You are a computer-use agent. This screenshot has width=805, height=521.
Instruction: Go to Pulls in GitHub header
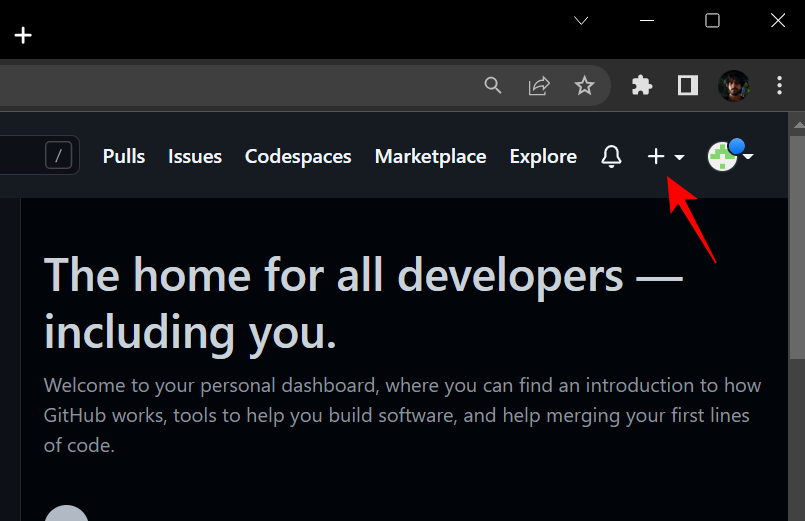(124, 156)
